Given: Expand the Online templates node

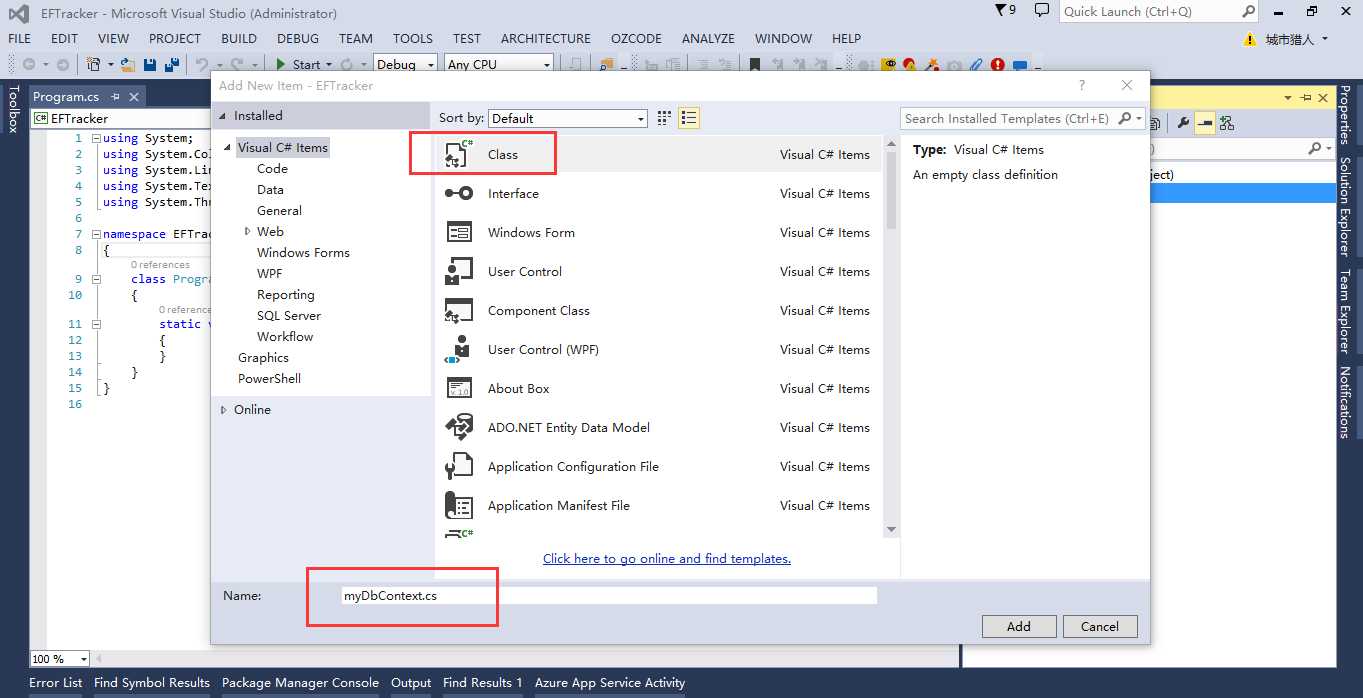Looking at the screenshot, I should 223,409.
